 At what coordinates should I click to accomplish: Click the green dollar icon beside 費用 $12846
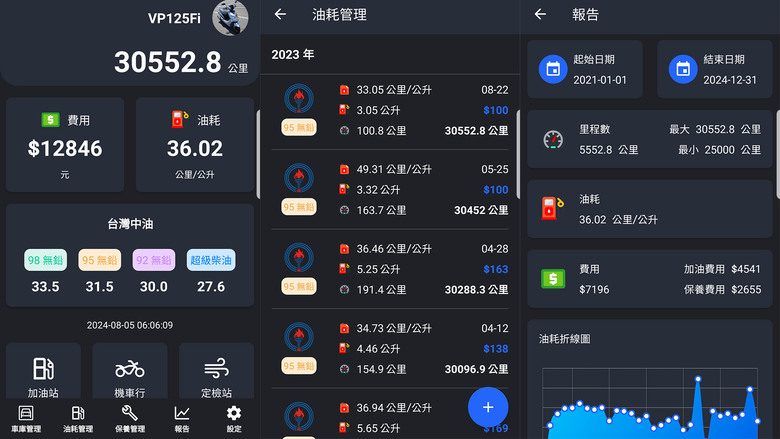[50, 120]
